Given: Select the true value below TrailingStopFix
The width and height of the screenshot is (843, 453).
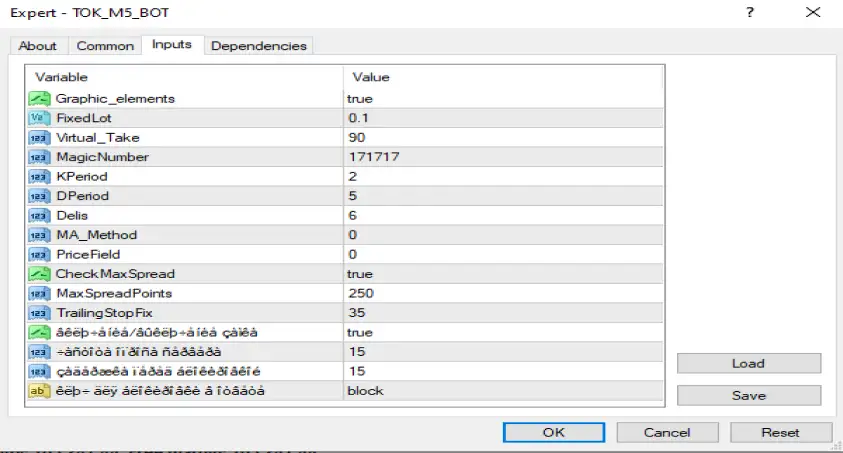Looking at the screenshot, I should [x=500, y=332].
